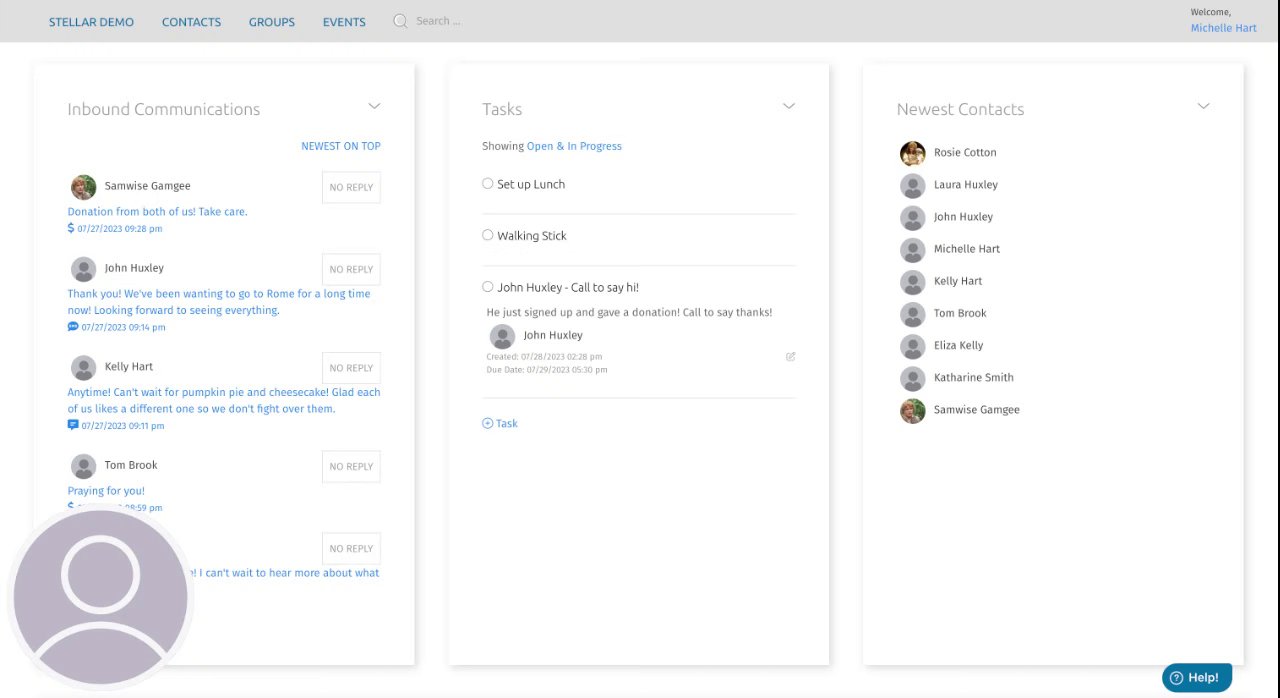
Task: Change the Open & In Progress task filter
Action: coord(574,146)
